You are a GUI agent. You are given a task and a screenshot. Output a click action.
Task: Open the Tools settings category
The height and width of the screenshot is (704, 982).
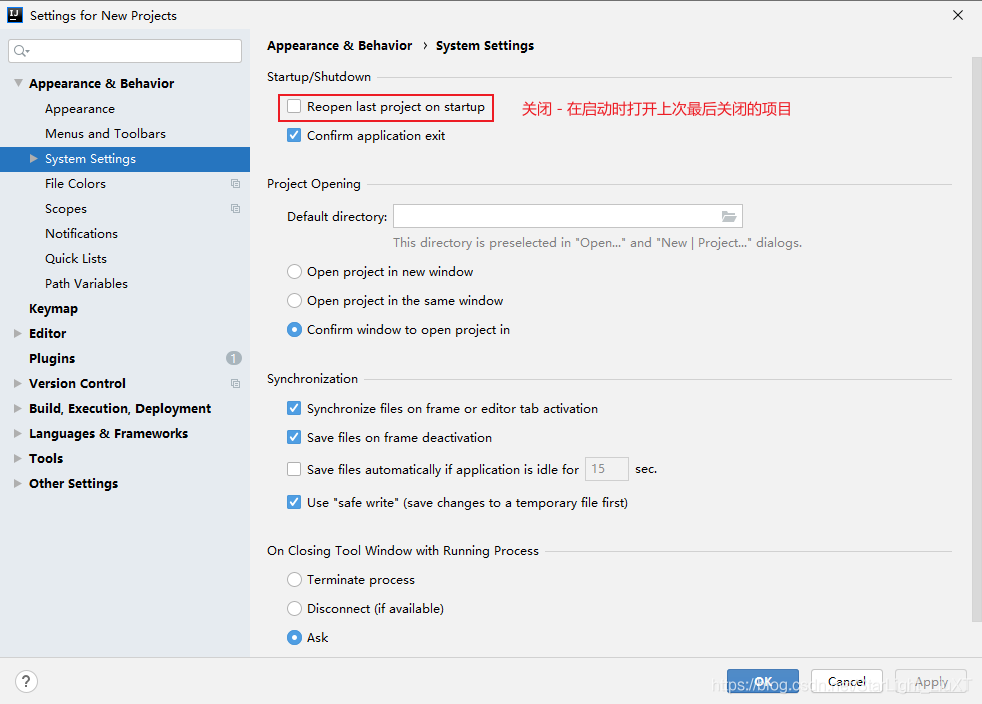coord(46,458)
